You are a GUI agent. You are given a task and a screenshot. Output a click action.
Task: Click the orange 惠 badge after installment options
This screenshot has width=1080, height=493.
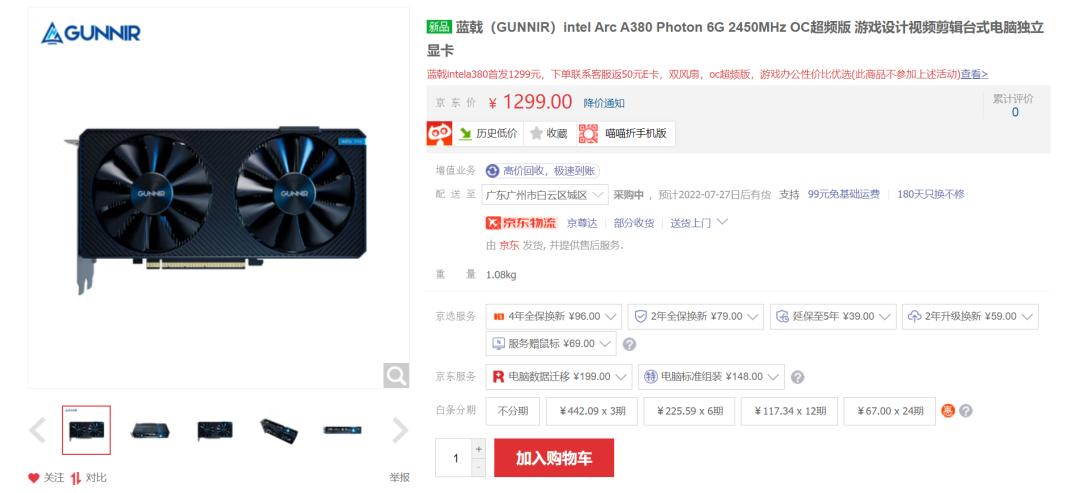click(x=948, y=411)
